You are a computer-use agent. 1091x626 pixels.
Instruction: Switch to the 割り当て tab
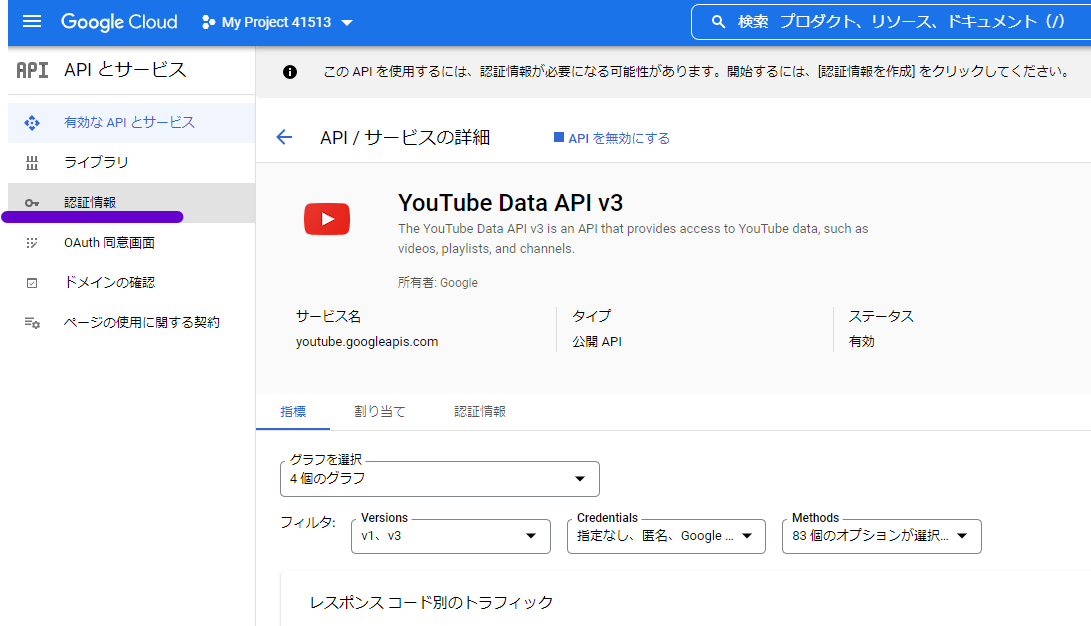(x=380, y=410)
